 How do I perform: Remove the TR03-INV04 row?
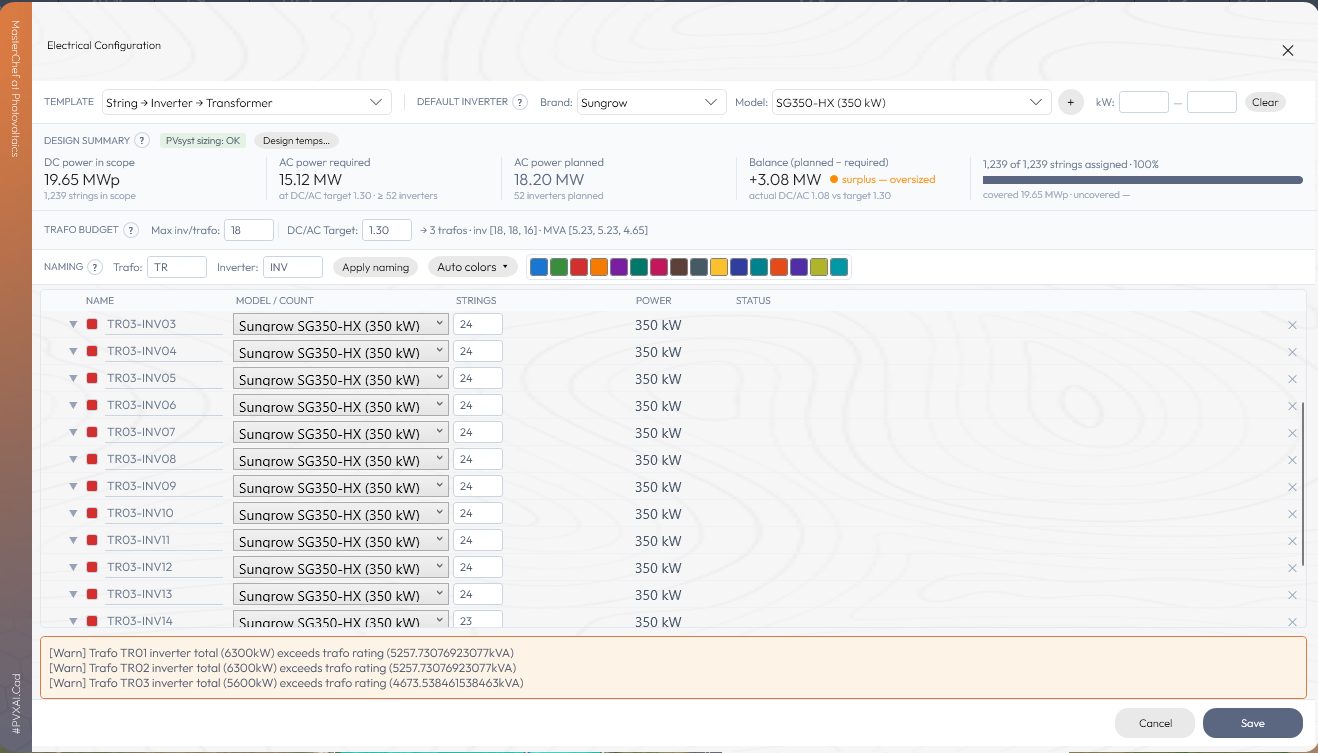coord(1292,352)
